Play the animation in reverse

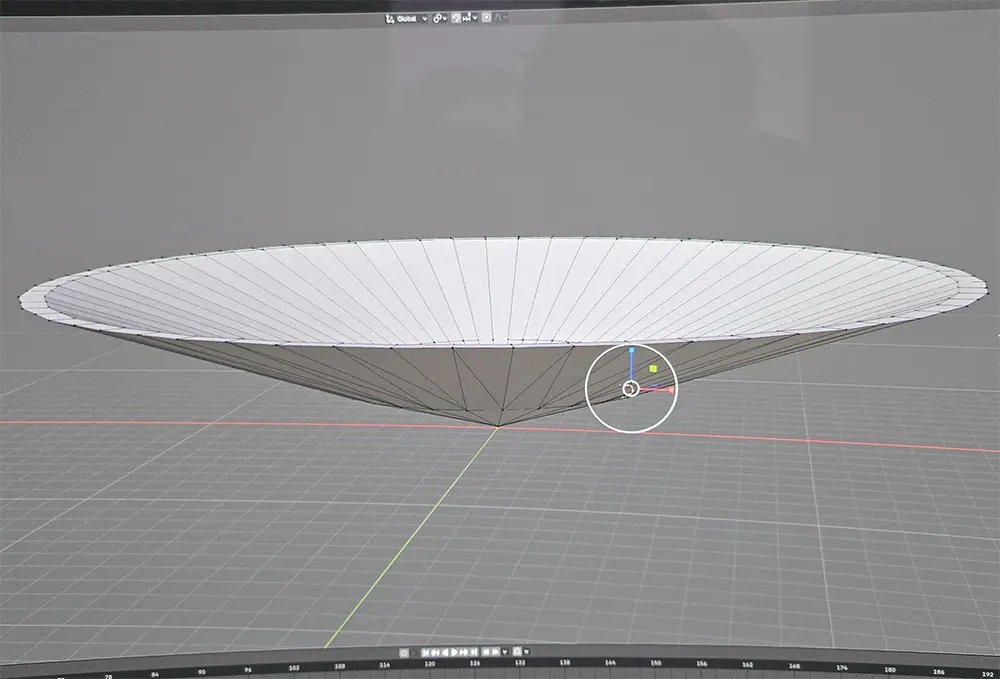click(x=445, y=653)
